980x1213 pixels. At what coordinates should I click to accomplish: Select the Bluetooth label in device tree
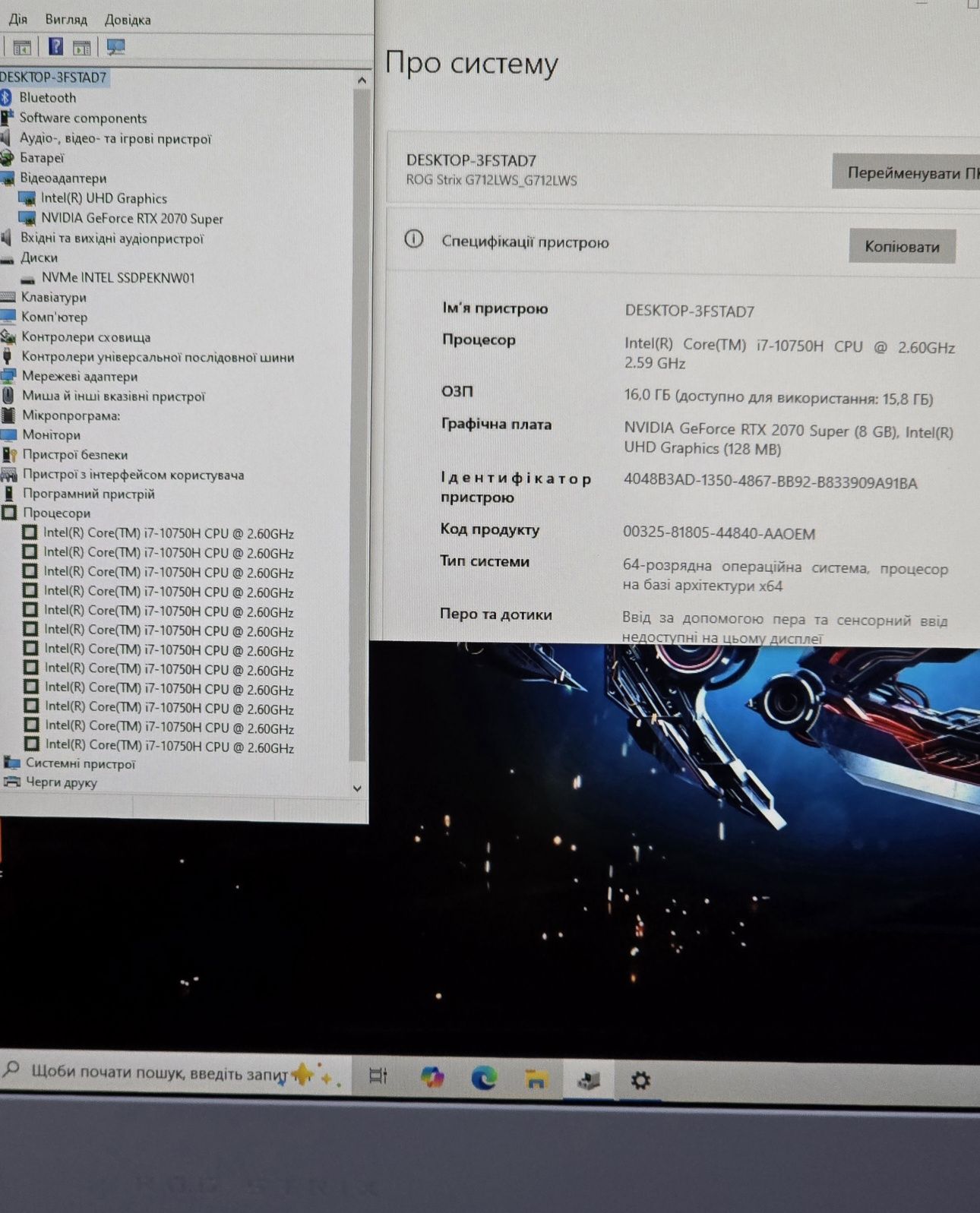click(47, 97)
